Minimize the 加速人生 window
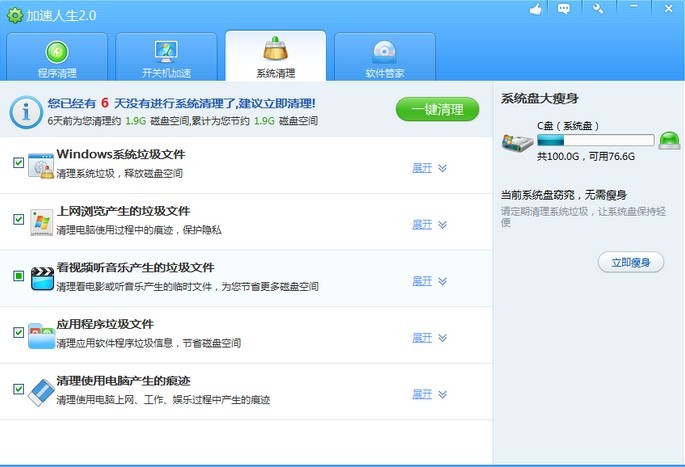Image resolution: width=685 pixels, height=467 pixels. click(x=633, y=7)
